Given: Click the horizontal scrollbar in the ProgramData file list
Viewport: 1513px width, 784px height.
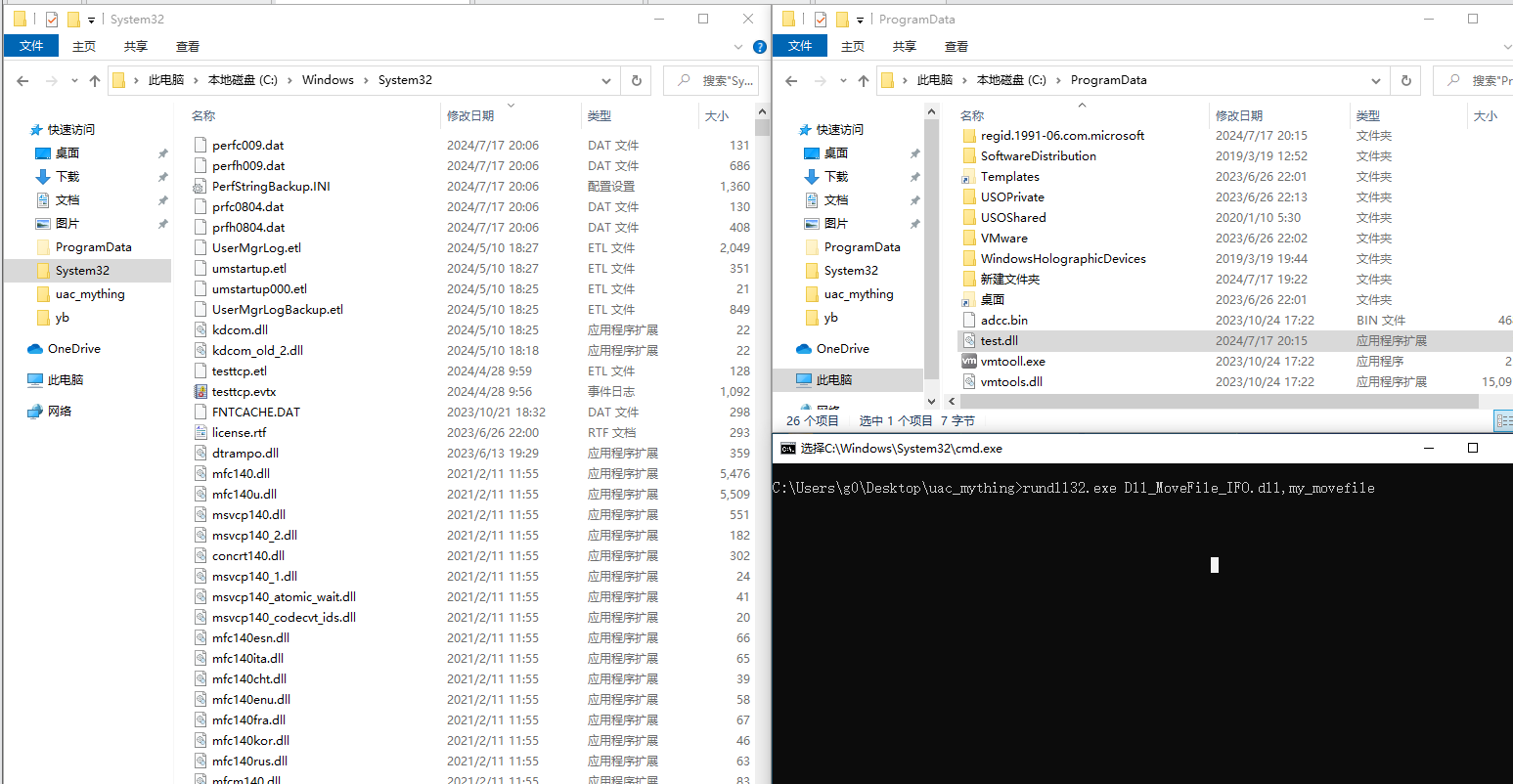Looking at the screenshot, I should point(1213,402).
